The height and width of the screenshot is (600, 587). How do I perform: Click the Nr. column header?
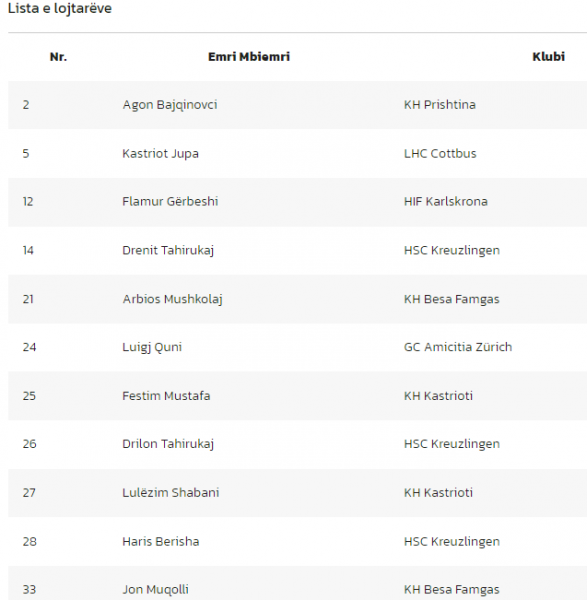[x=58, y=57]
